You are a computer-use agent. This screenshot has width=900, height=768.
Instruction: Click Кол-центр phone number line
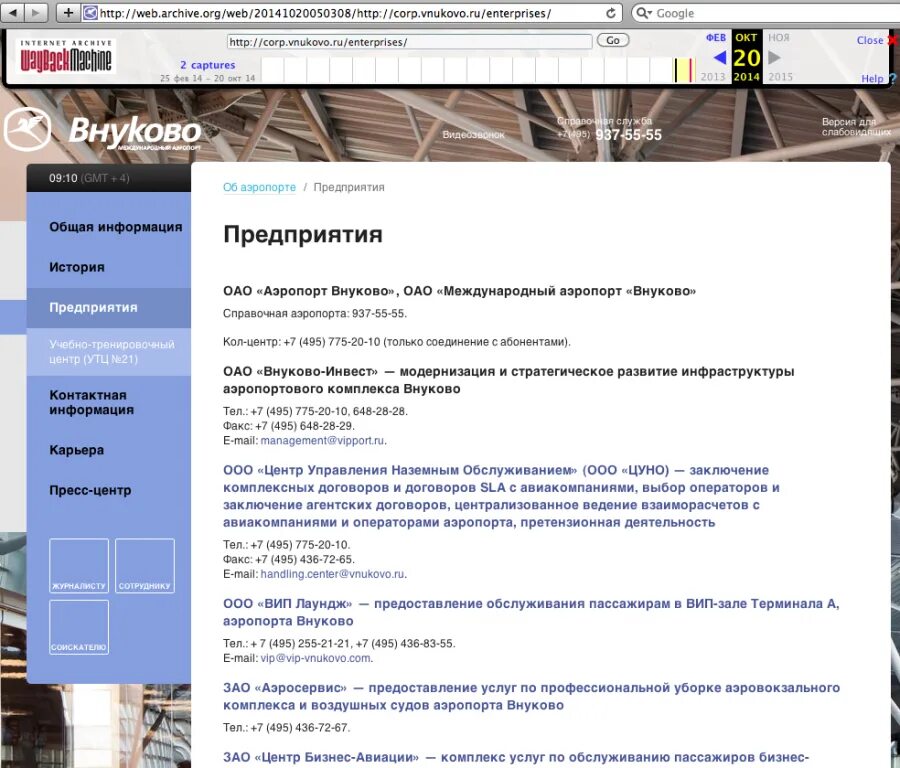(x=397, y=342)
